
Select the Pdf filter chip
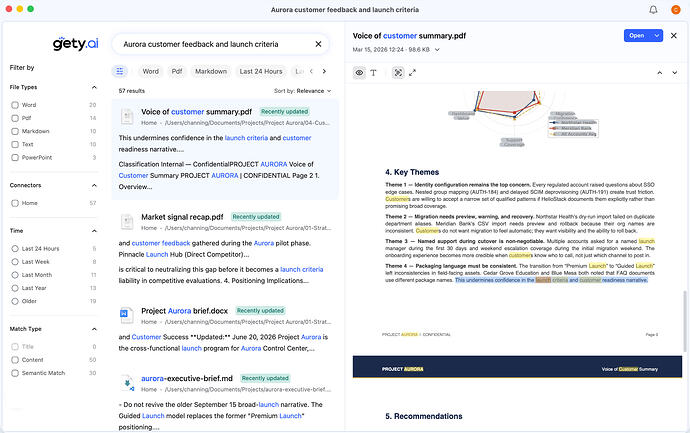177,71
